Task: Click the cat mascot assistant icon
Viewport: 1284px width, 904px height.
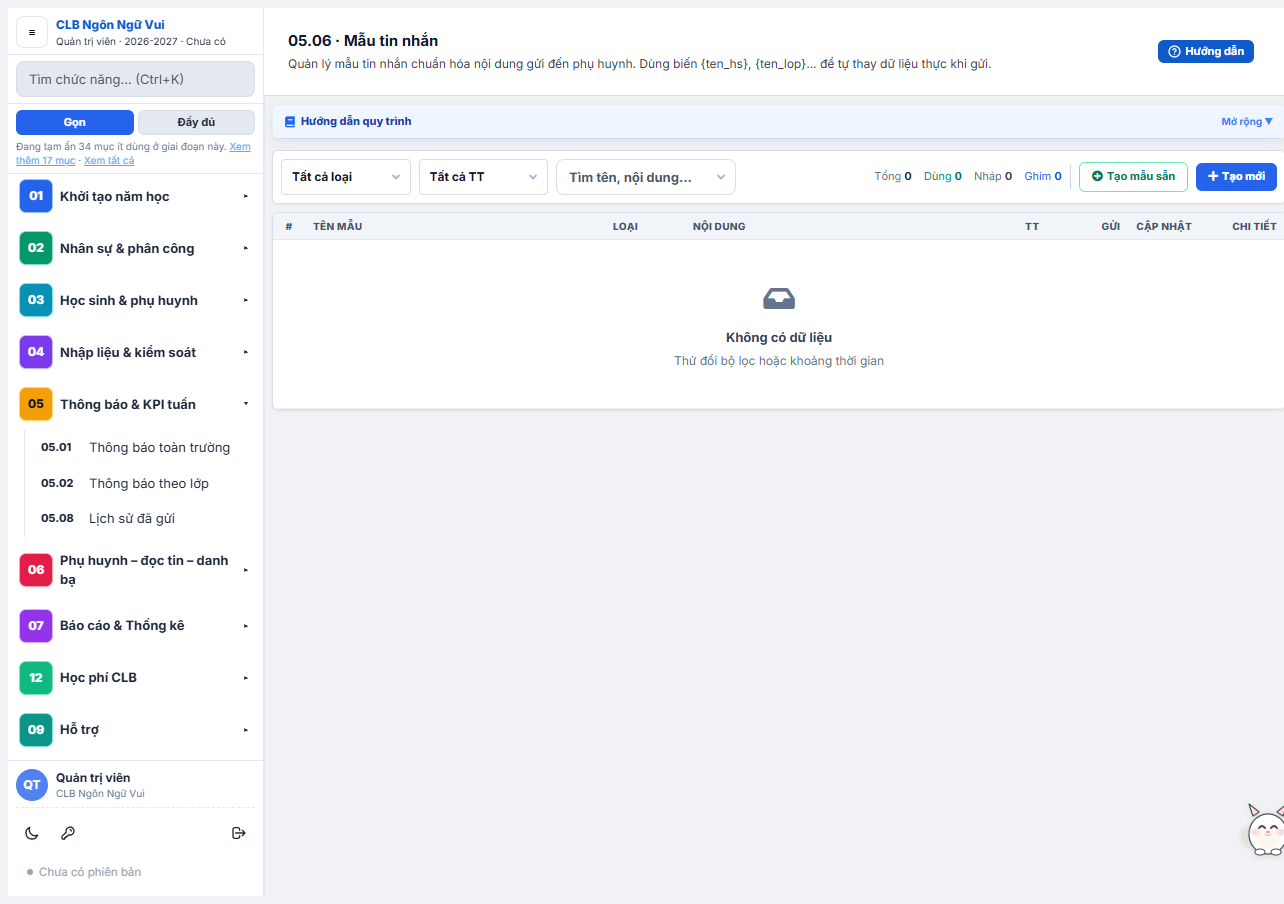Action: (1265, 829)
